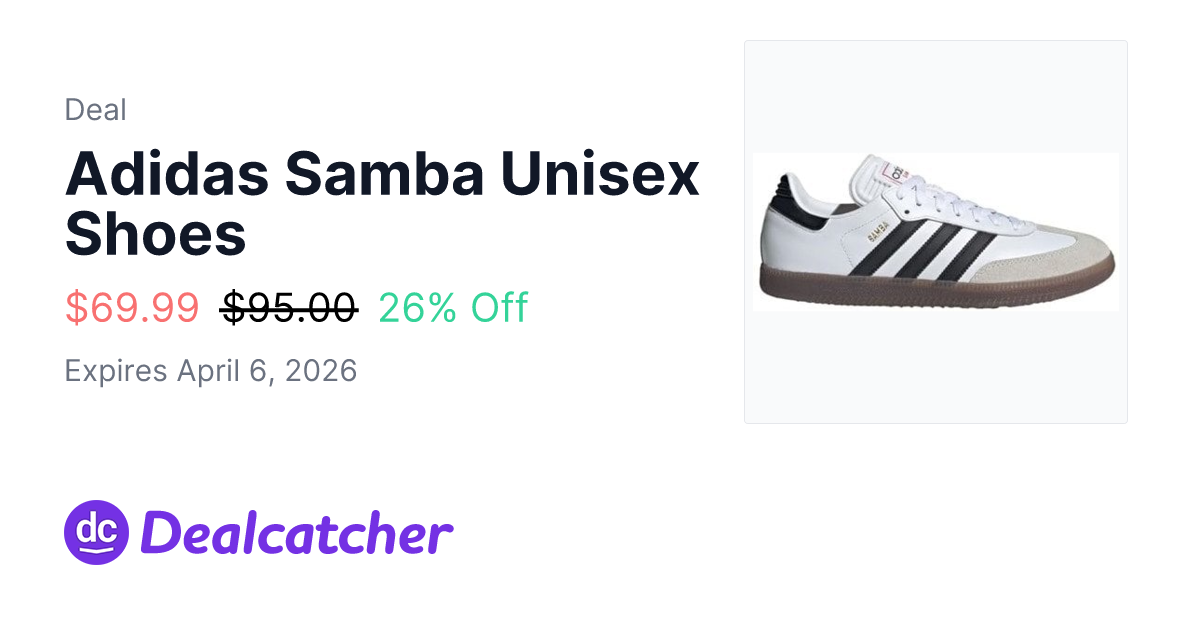Click the gray Deal label
The height and width of the screenshot is (630, 1200).
pyautogui.click(x=95, y=110)
